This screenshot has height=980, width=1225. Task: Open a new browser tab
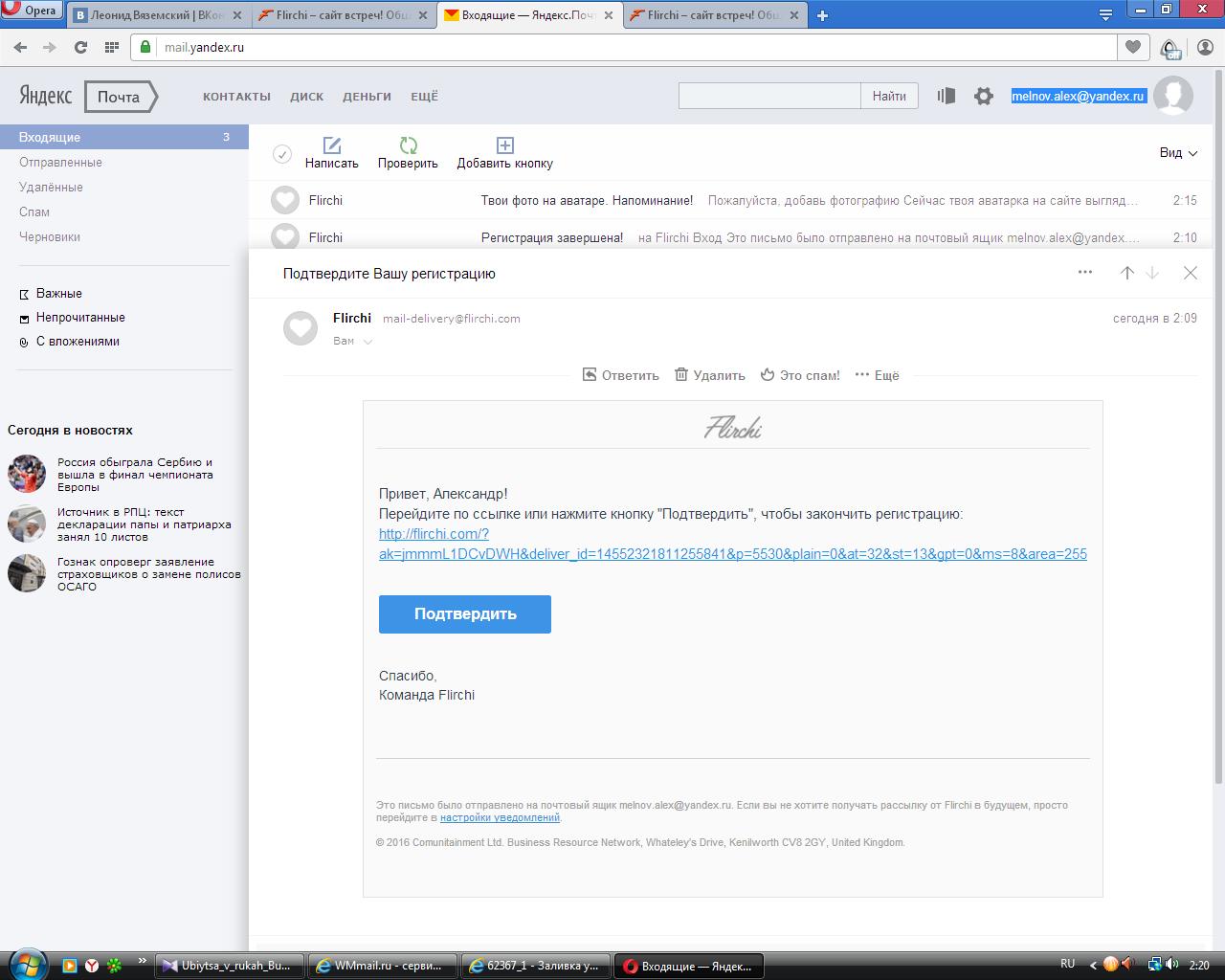[x=822, y=15]
